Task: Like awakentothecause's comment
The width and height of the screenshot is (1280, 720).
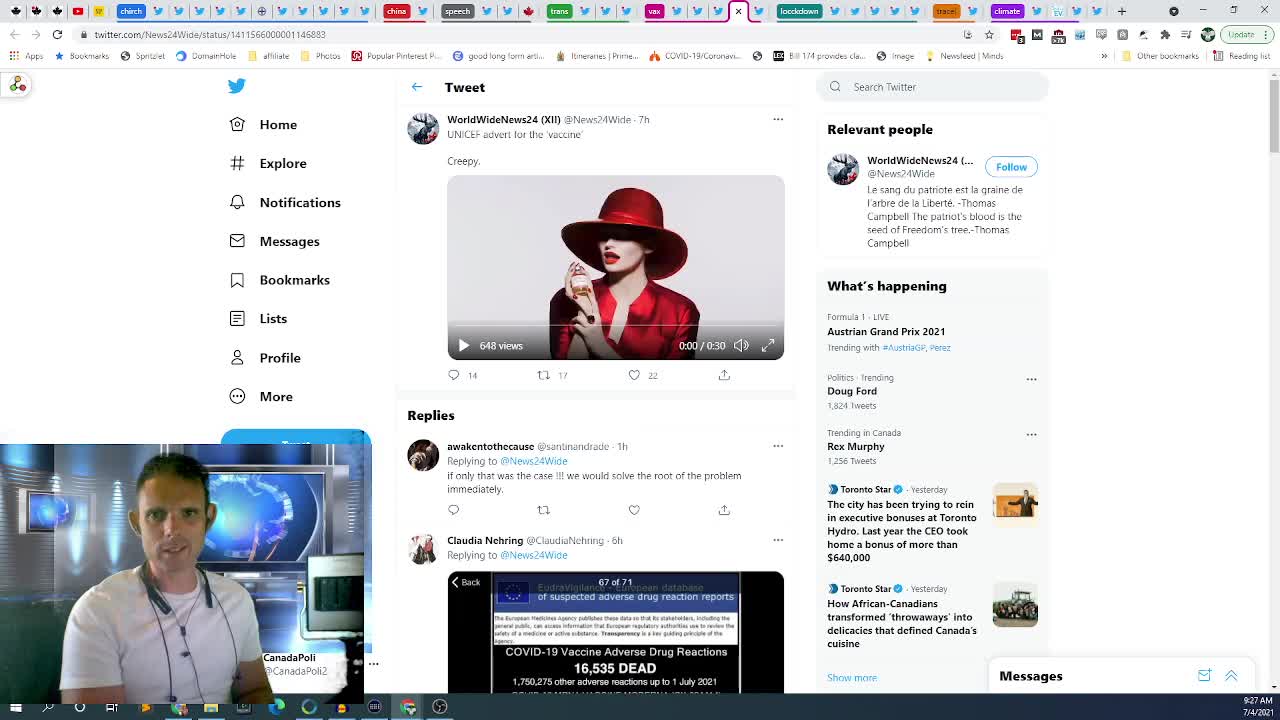Action: pos(634,510)
